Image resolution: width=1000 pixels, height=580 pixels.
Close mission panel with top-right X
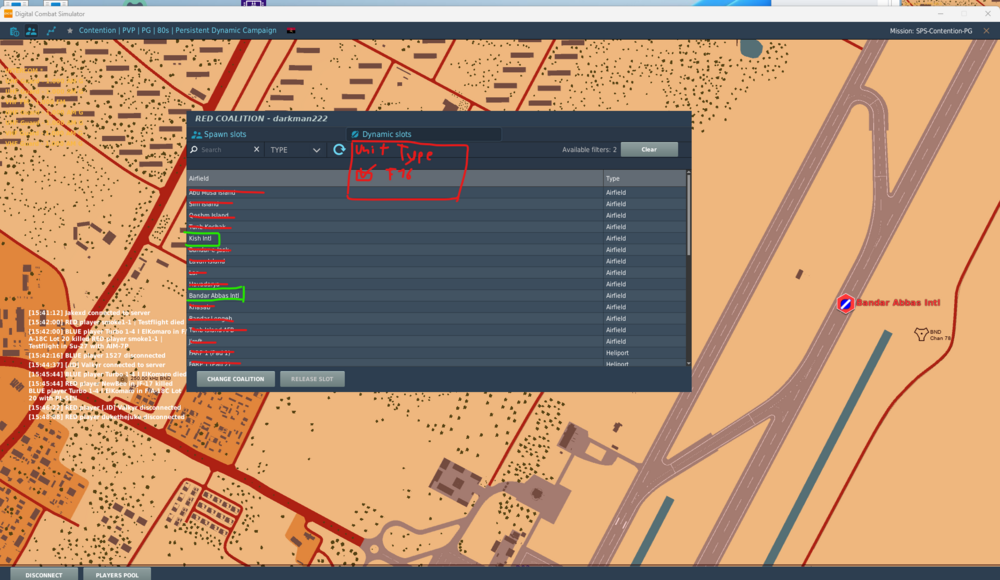[987, 31]
